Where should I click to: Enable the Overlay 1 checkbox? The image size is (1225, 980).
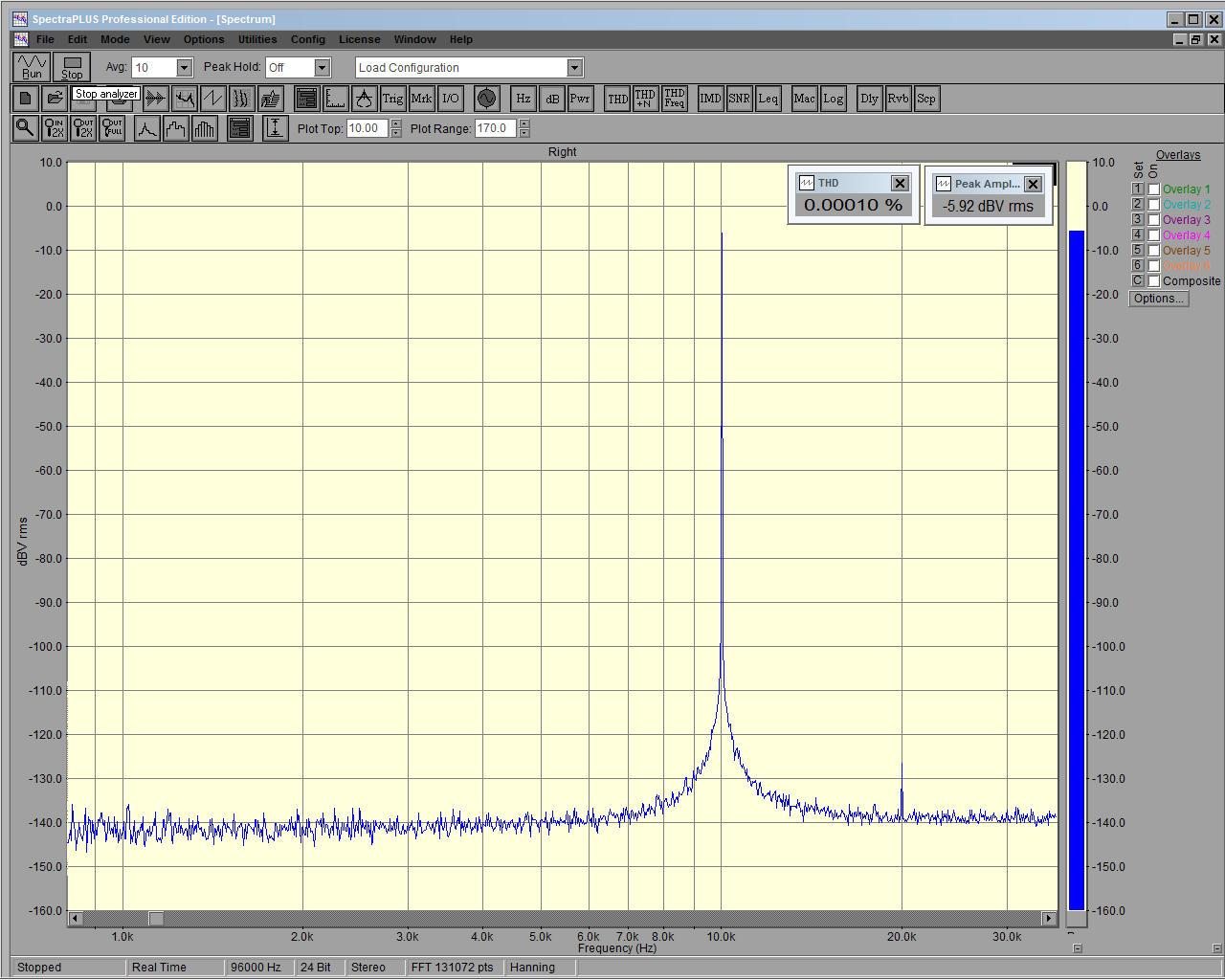point(1154,189)
